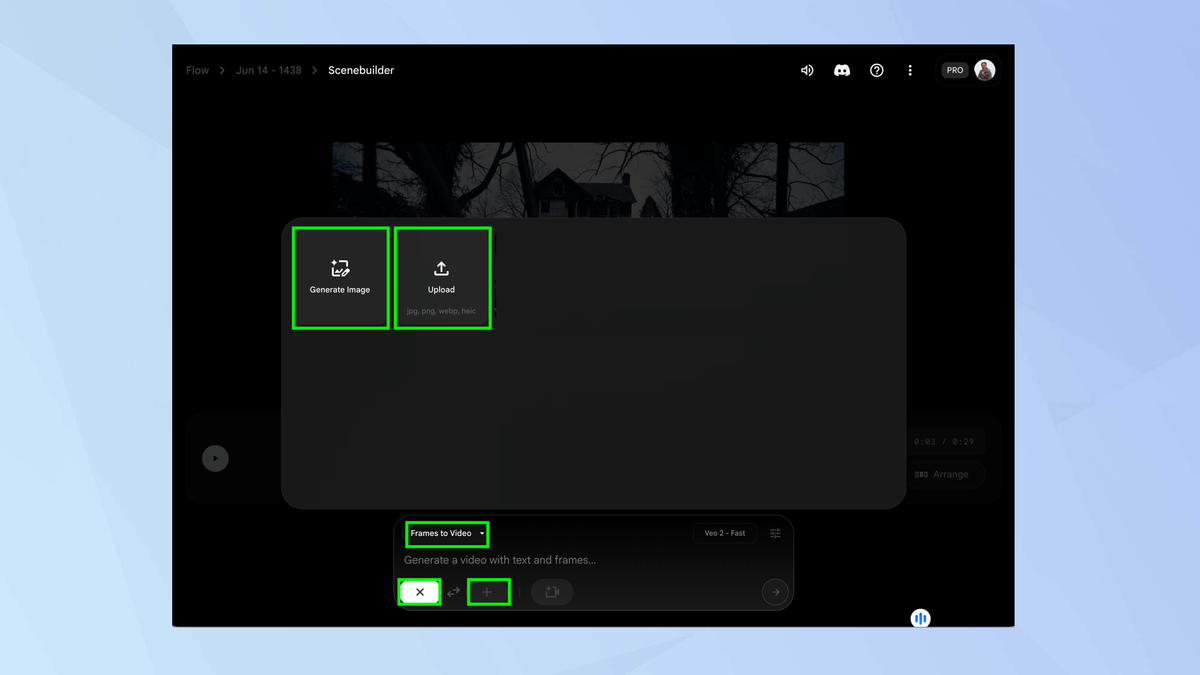Play the scene with the play button
Image resolution: width=1200 pixels, height=675 pixels.
click(215, 459)
